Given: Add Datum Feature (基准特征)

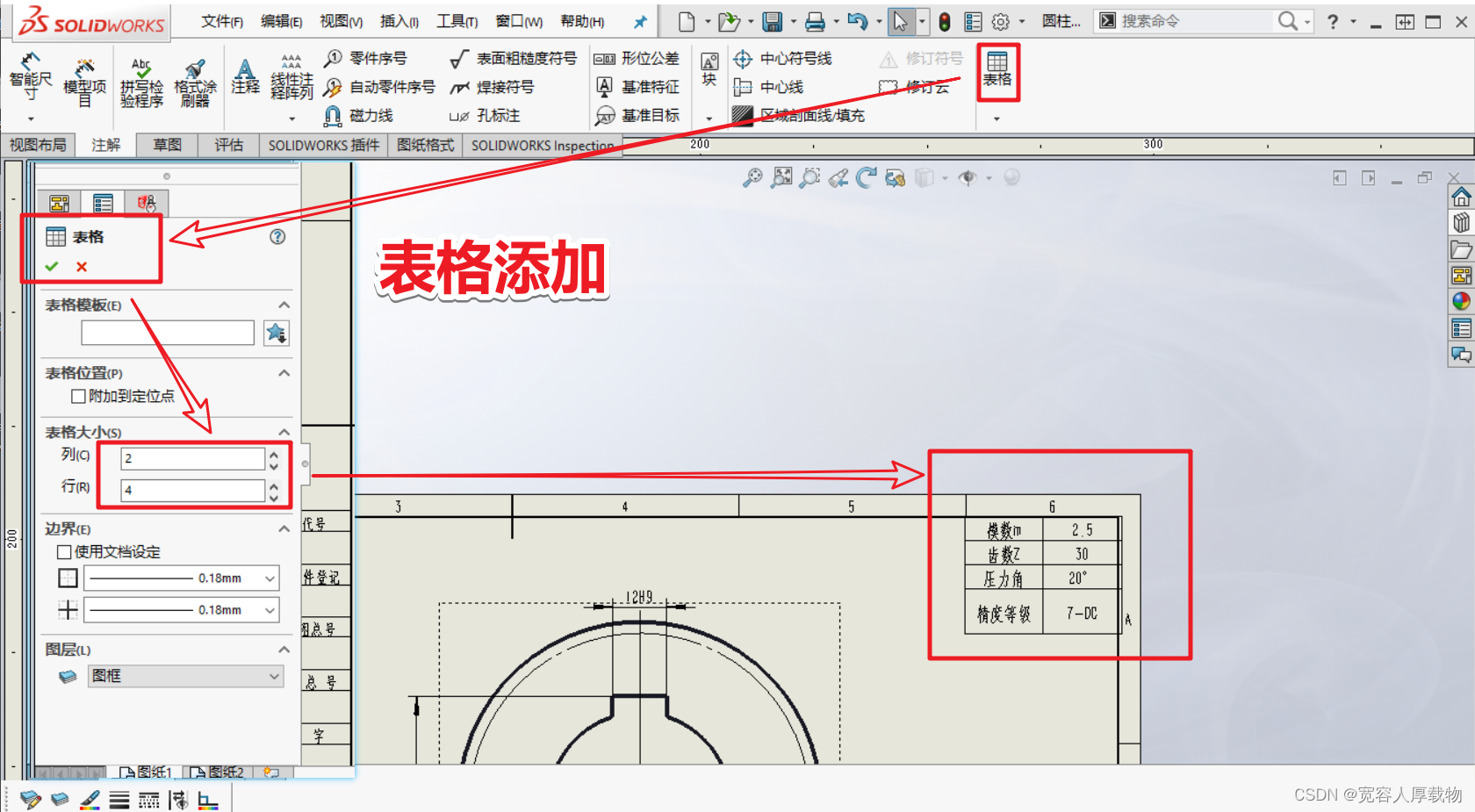Looking at the screenshot, I should [x=637, y=87].
